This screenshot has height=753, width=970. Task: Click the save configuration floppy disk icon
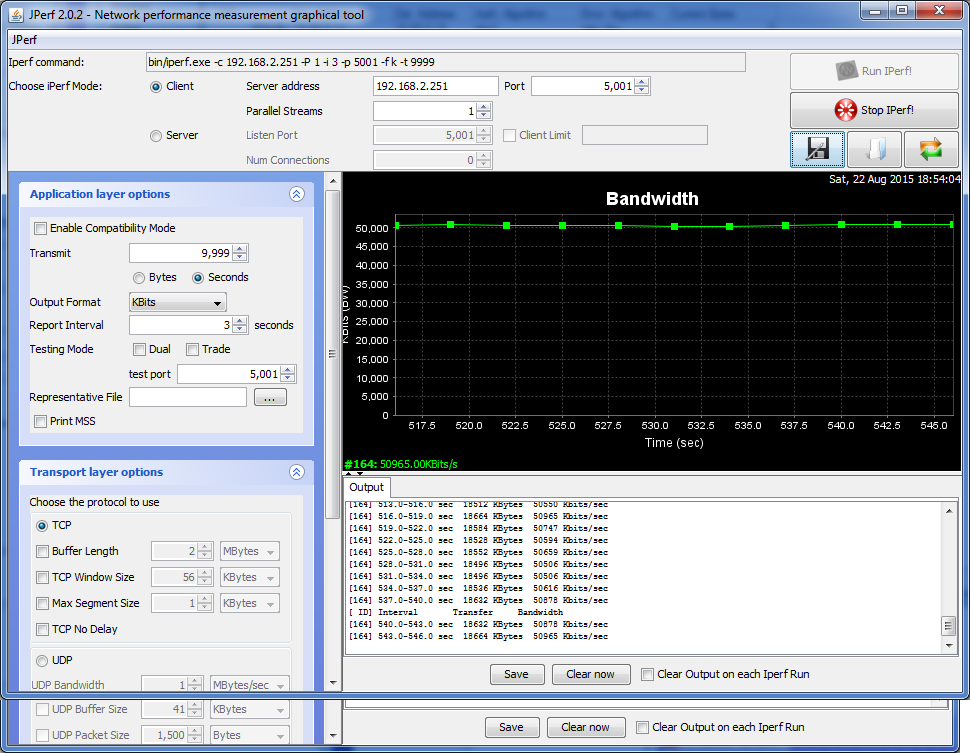pyautogui.click(x=817, y=149)
